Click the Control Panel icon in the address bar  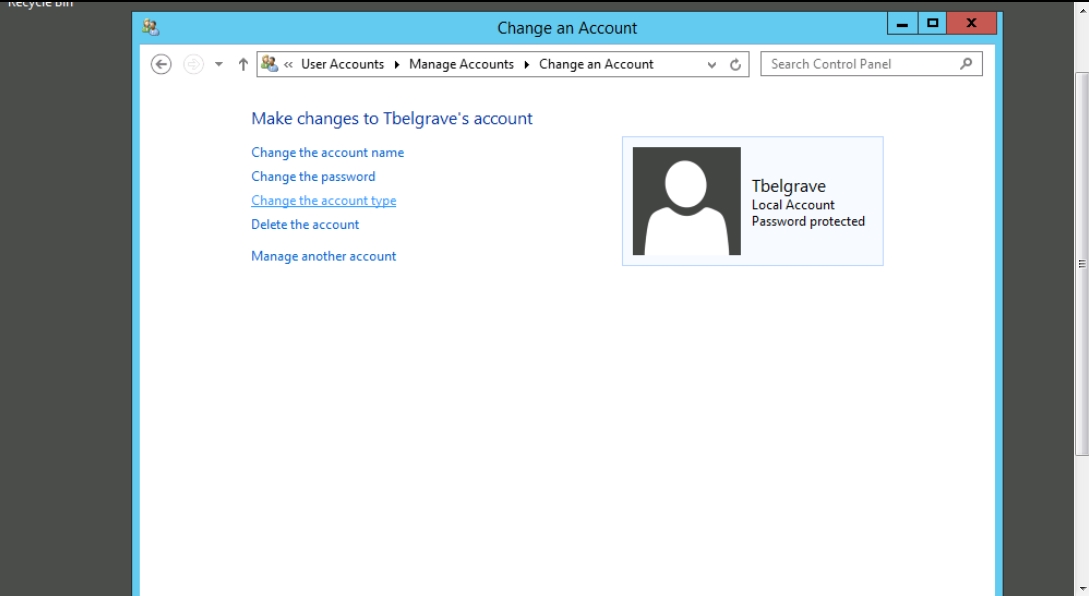click(269, 64)
